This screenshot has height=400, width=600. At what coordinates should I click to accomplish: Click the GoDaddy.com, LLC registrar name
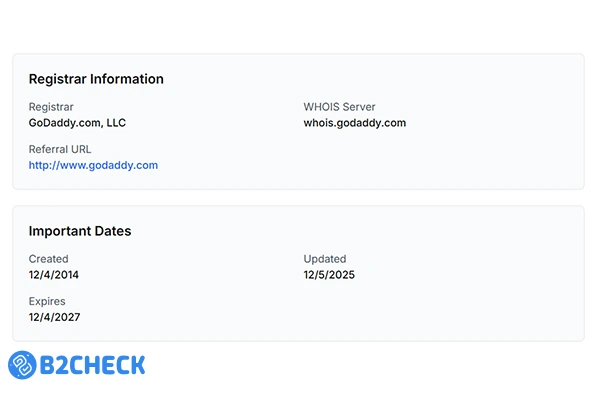[77, 123]
